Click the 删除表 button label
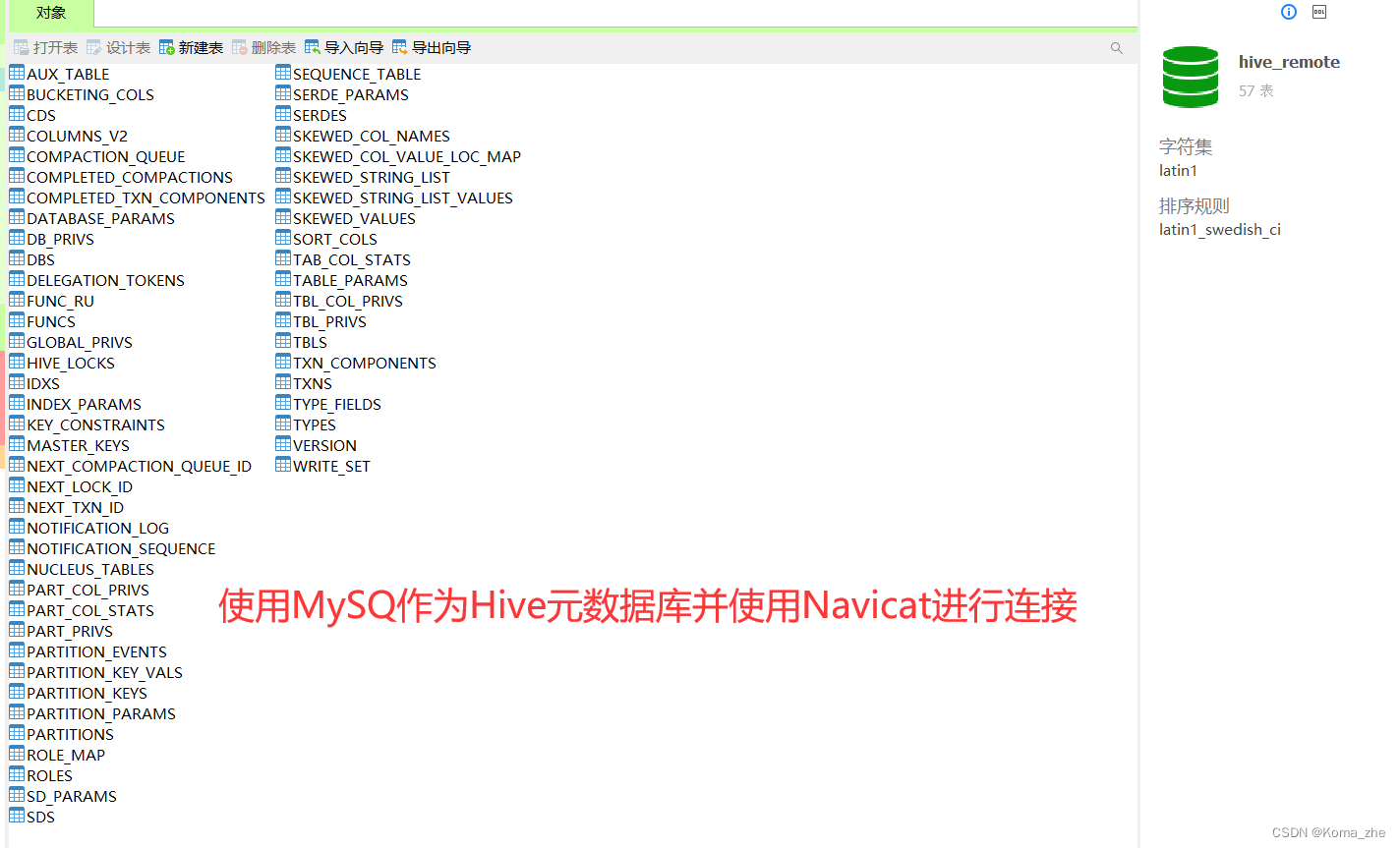 (x=273, y=47)
